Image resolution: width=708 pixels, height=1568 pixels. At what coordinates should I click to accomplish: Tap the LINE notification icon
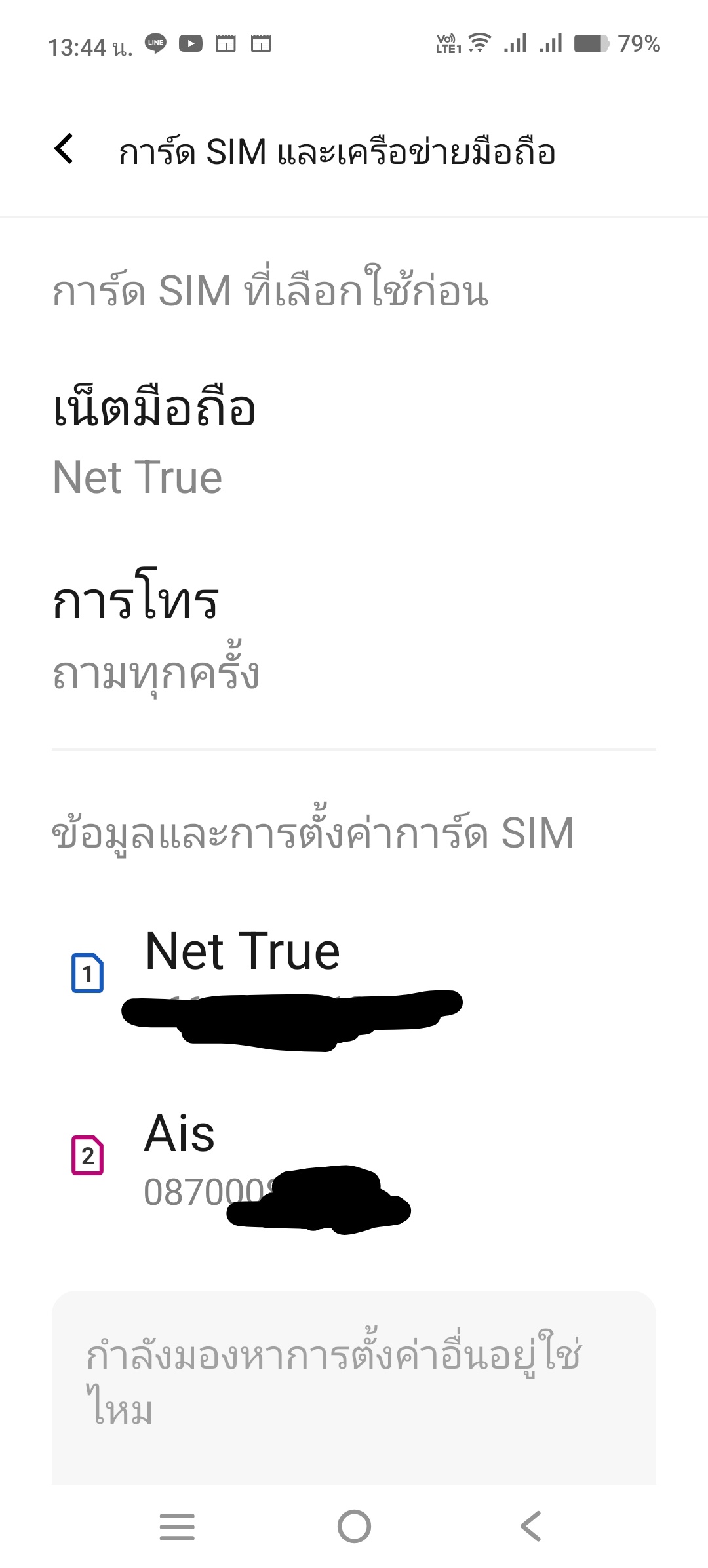pyautogui.click(x=155, y=43)
